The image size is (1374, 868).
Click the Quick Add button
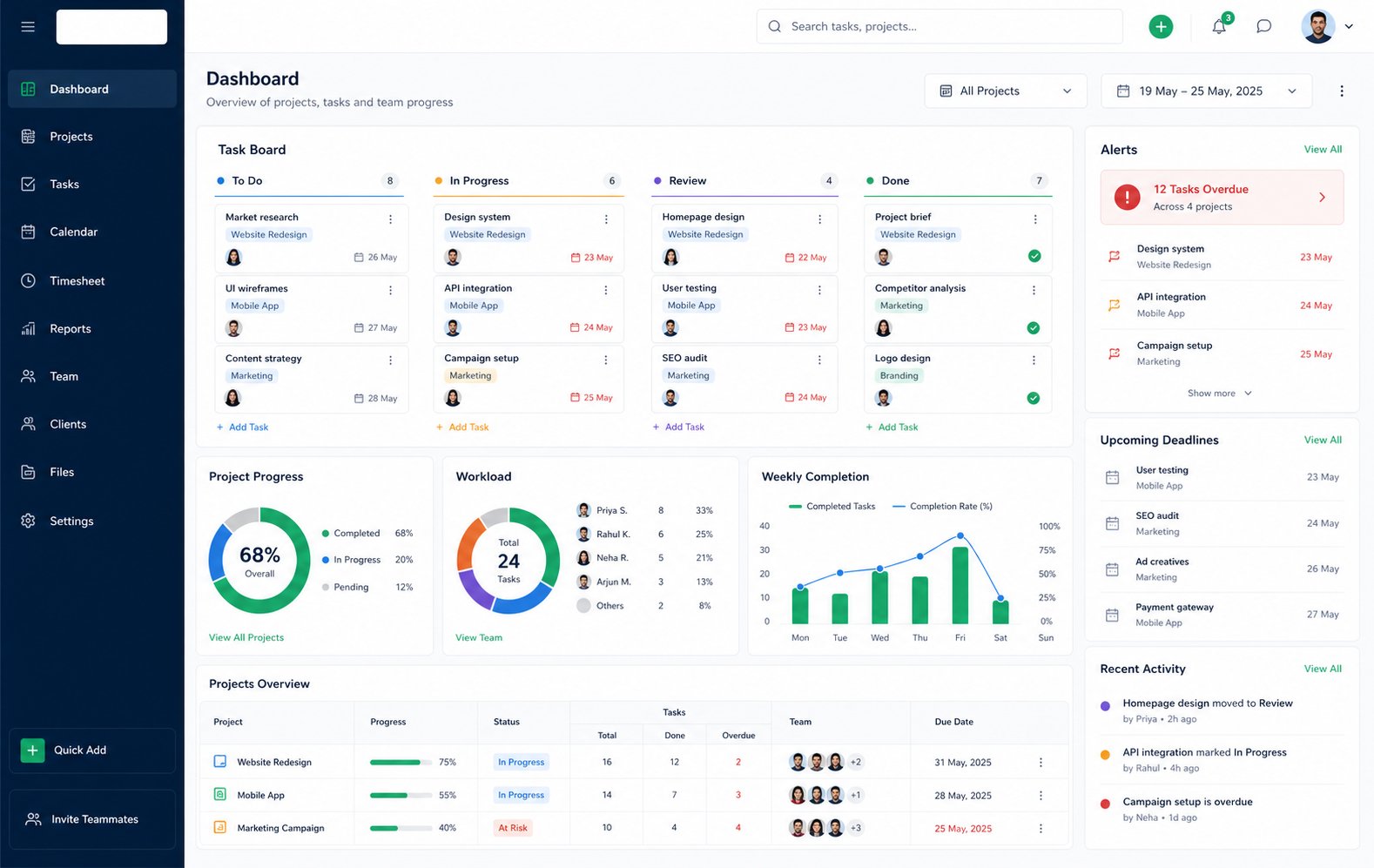(92, 750)
